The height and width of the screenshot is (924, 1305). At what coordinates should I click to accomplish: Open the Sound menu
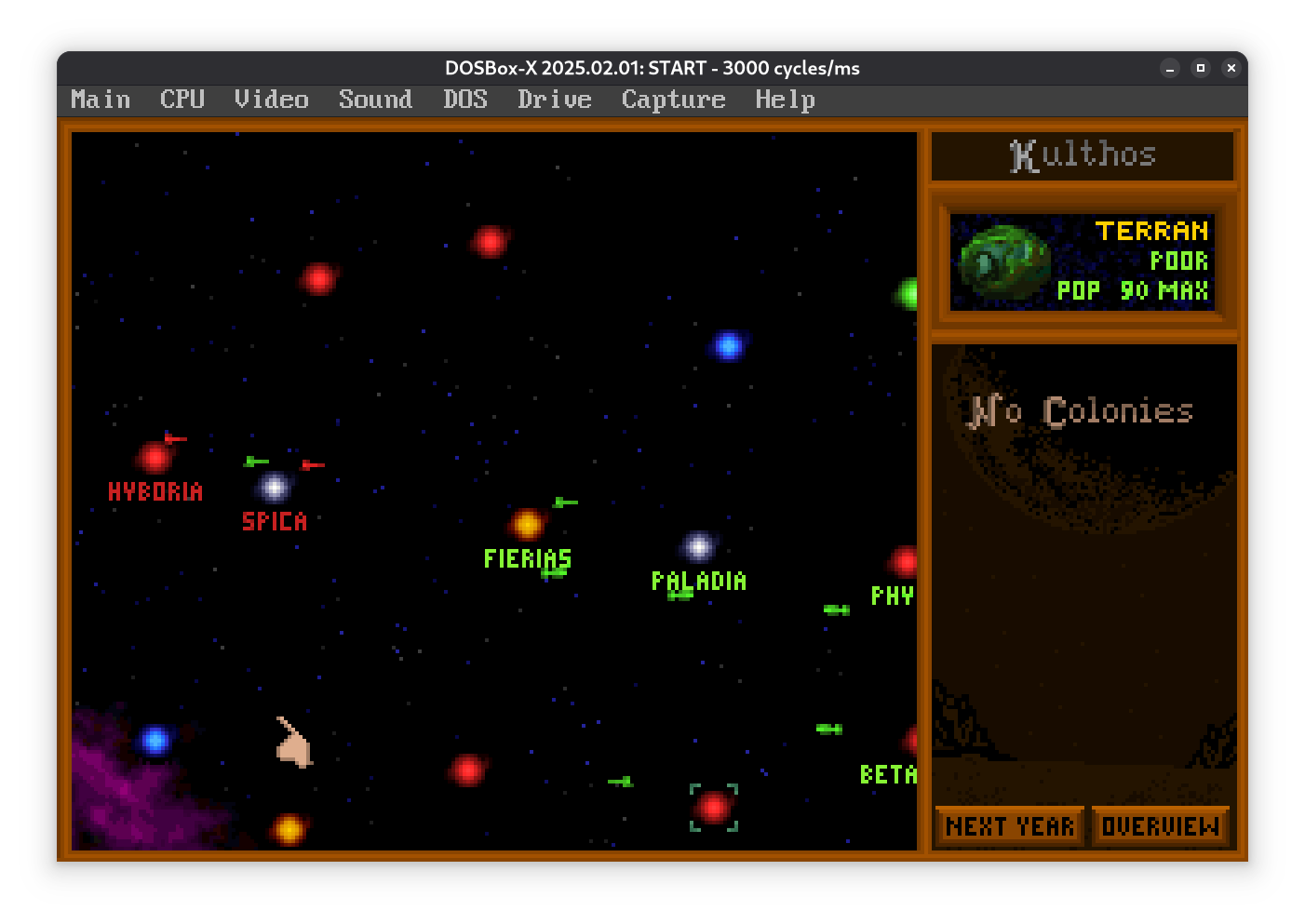tap(375, 100)
